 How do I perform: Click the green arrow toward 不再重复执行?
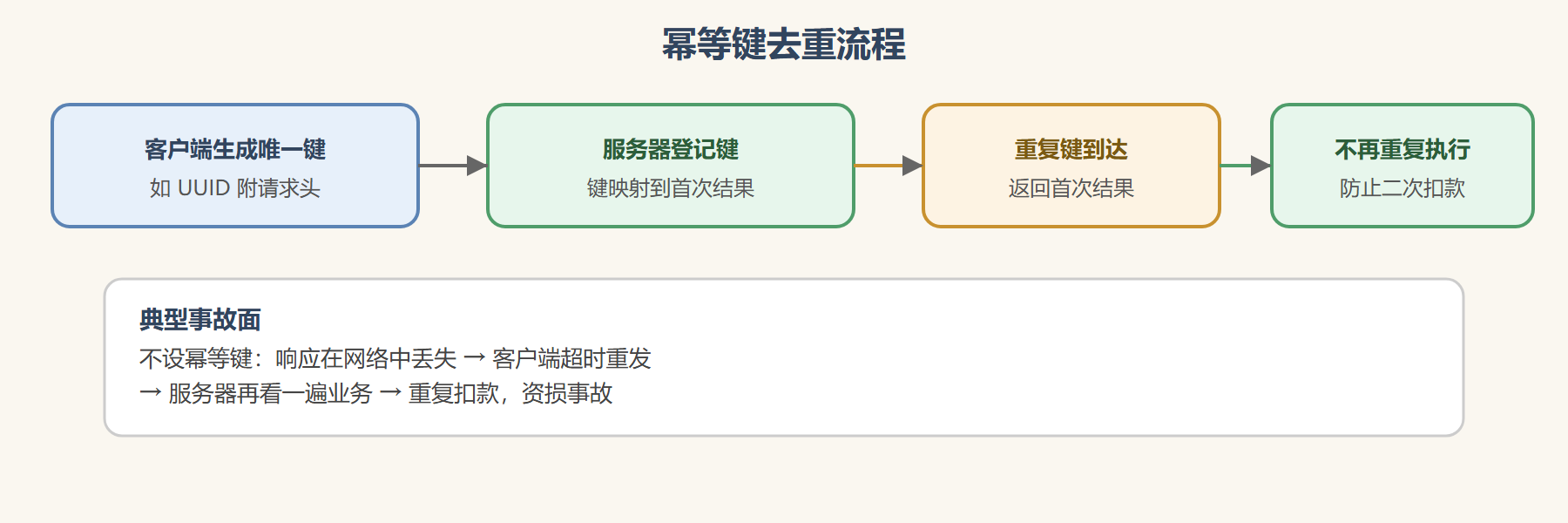point(1246,166)
